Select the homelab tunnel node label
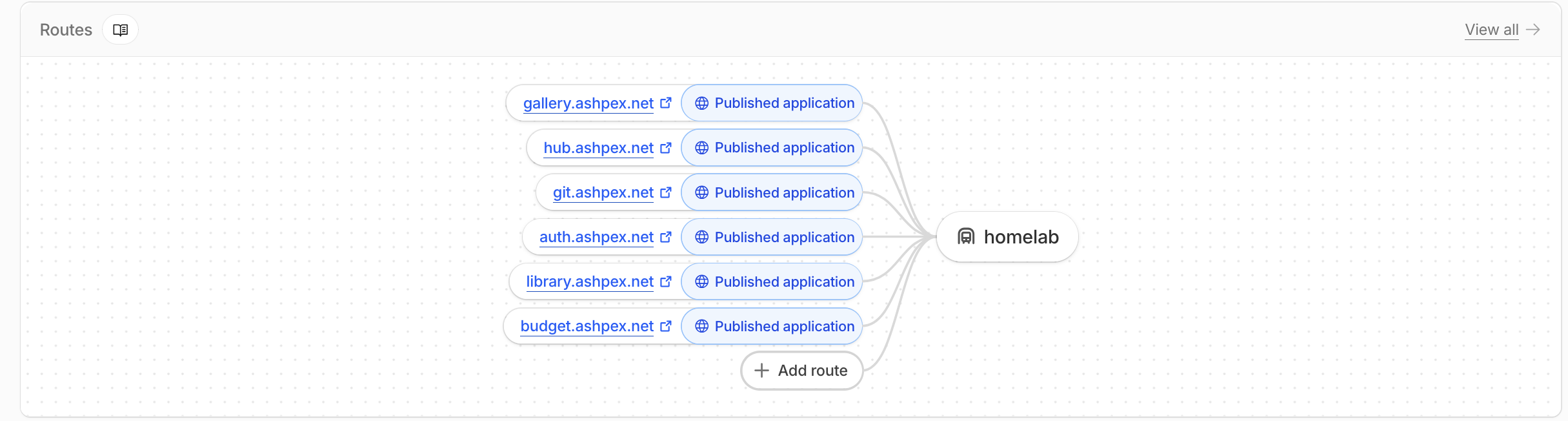The height and width of the screenshot is (421, 1568). coord(1021,237)
